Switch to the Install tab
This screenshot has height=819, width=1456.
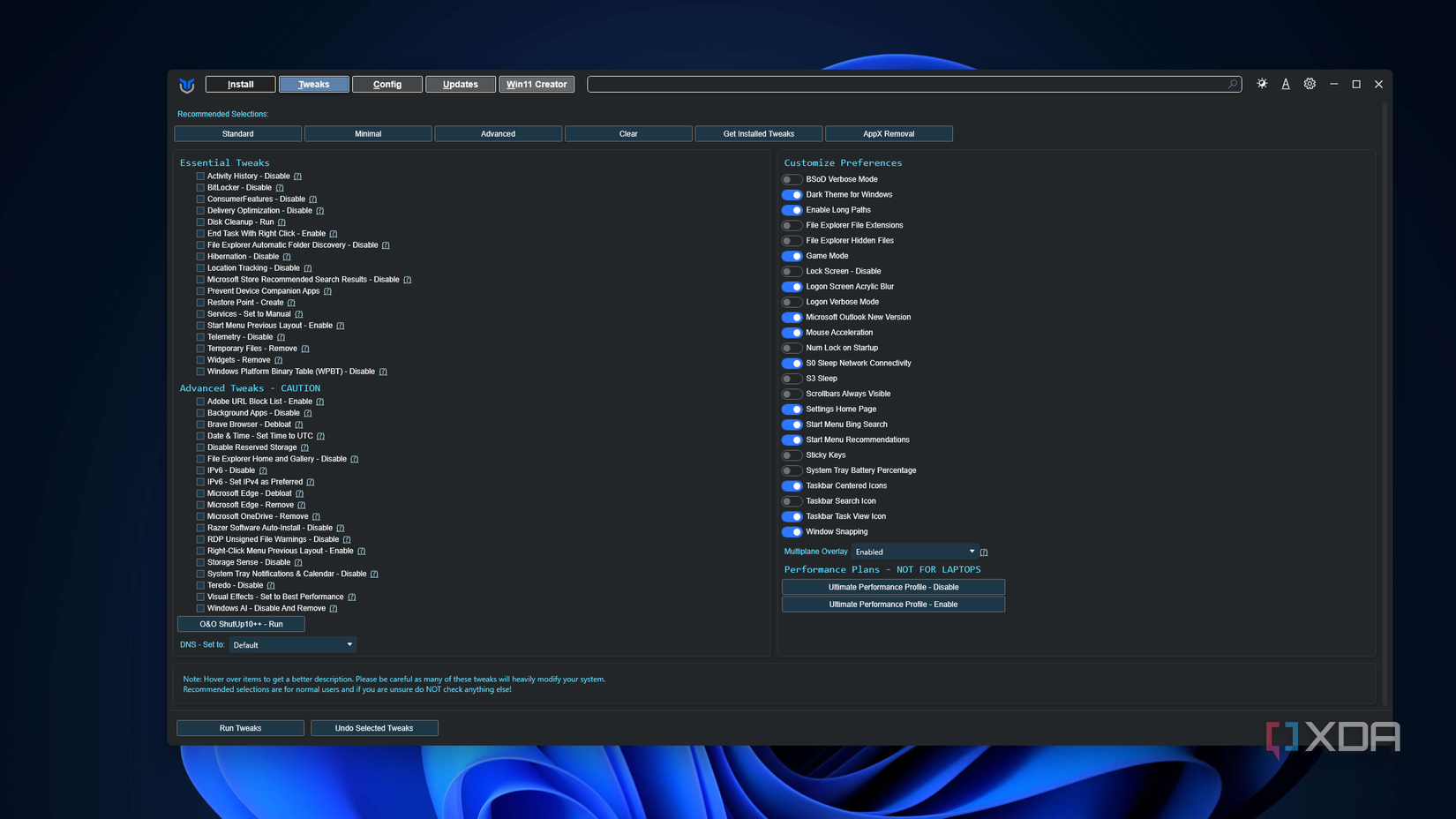240,84
